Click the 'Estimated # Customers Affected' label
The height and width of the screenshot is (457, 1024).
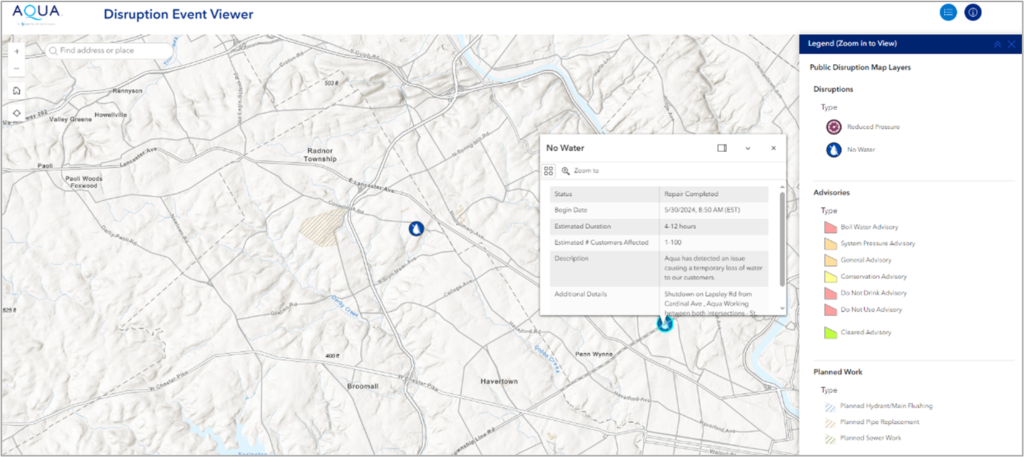[601, 242]
